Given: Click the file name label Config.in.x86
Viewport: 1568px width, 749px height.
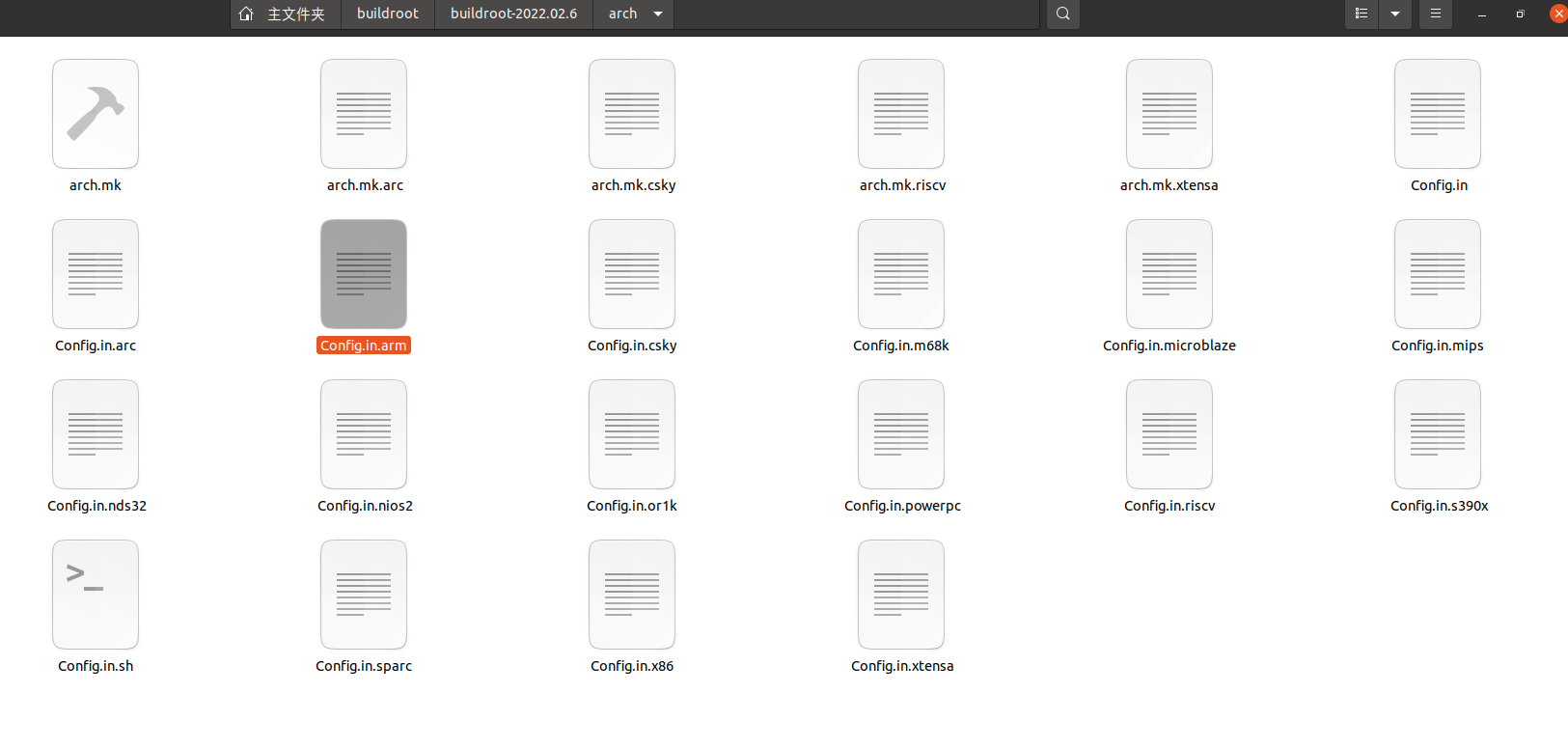Looking at the screenshot, I should coord(632,666).
